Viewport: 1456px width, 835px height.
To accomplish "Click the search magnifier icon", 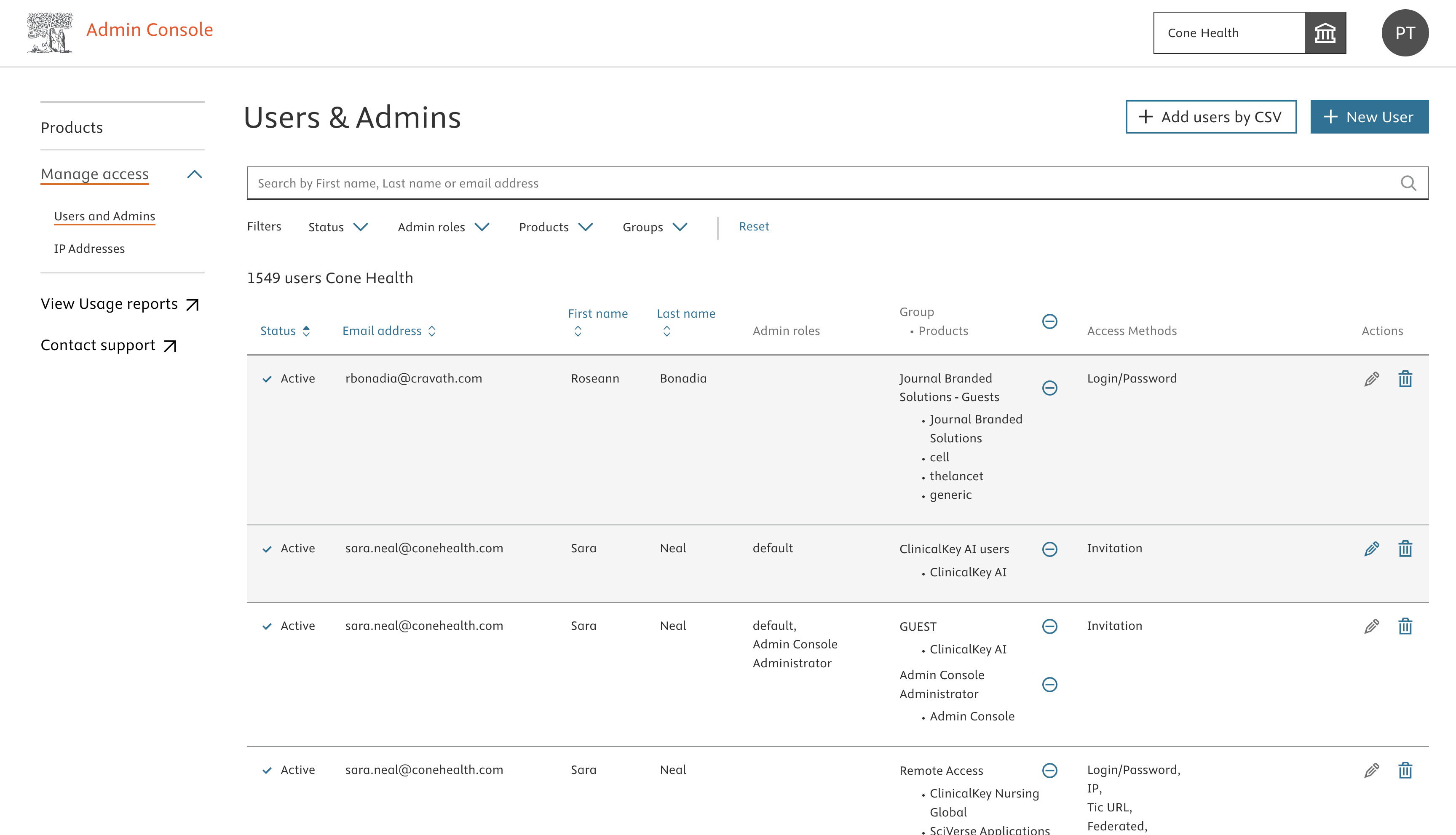I will (1408, 183).
